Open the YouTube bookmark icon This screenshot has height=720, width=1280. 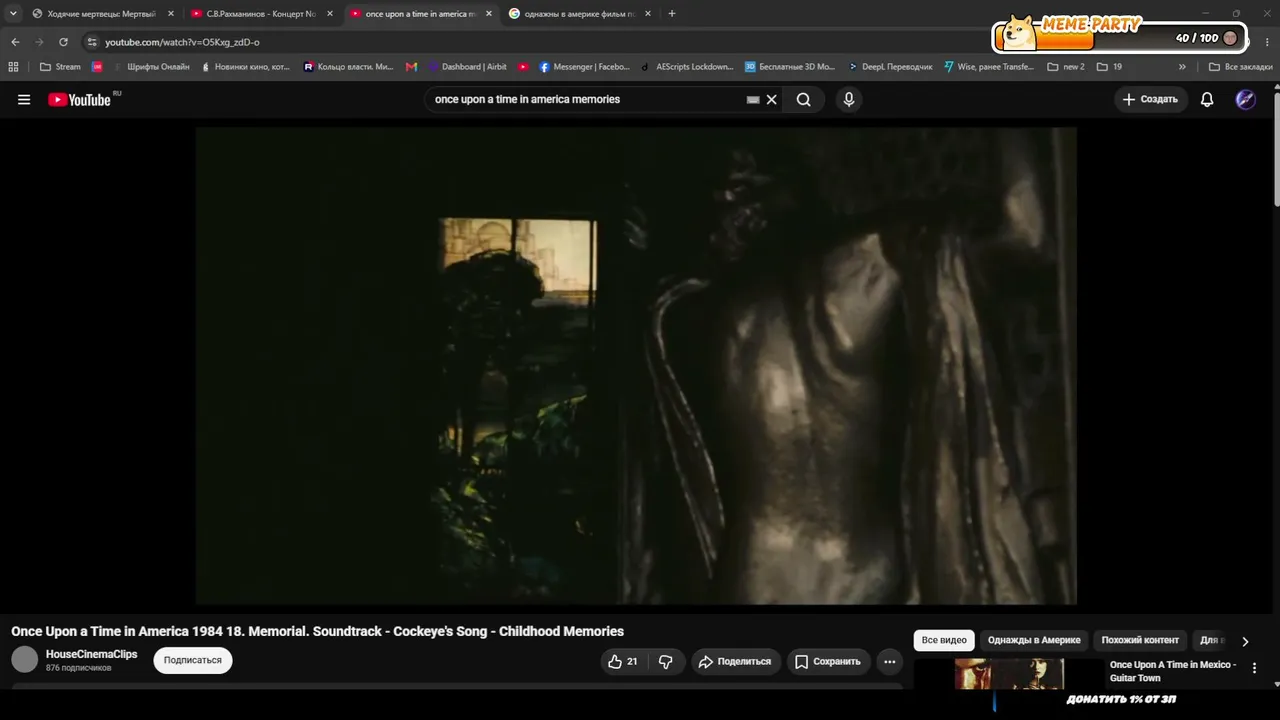coord(523,67)
